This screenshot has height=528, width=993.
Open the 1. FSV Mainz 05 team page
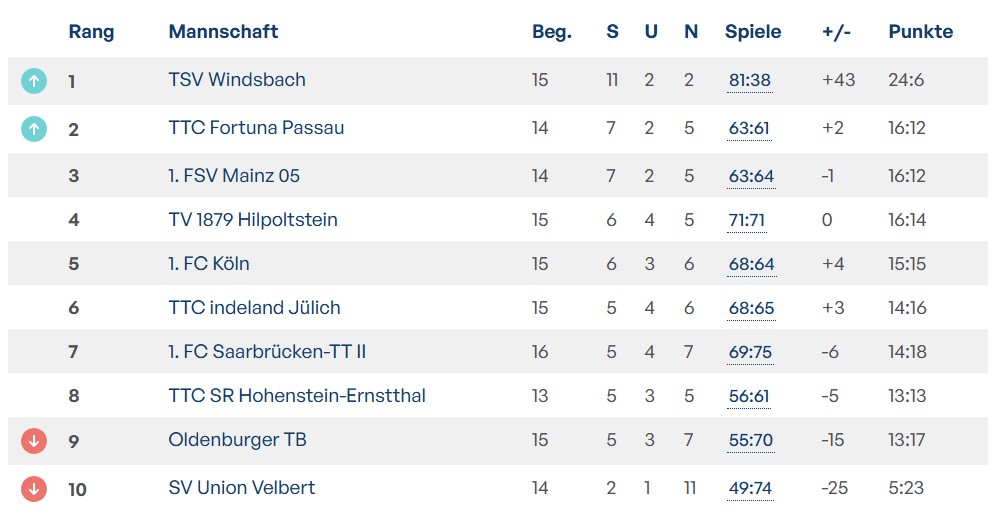coord(234,176)
